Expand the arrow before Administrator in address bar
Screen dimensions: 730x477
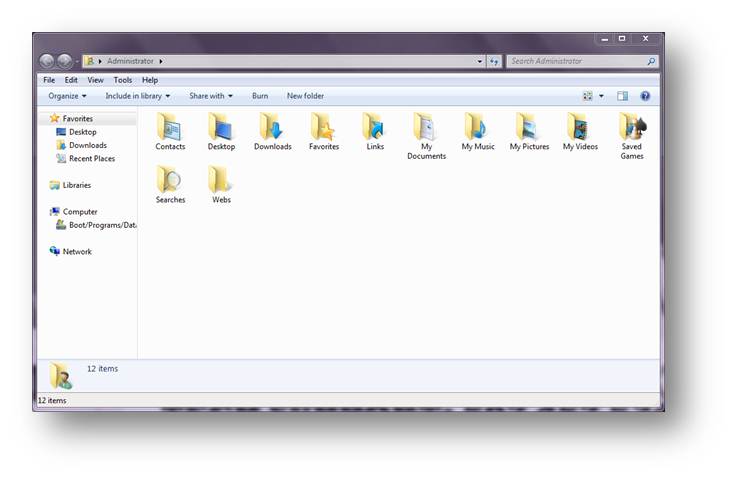(100, 61)
